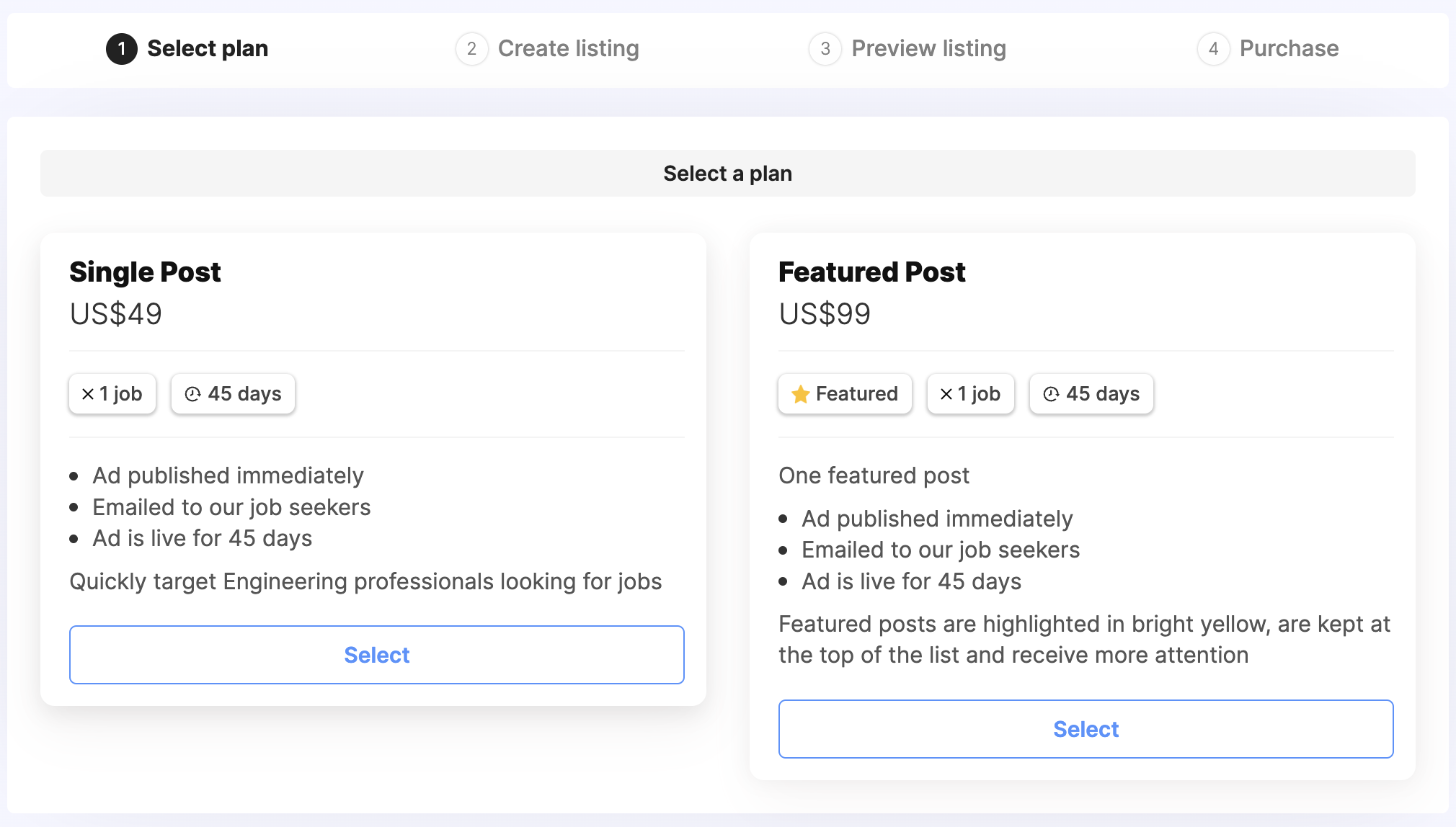Click the Single Post heading
The image size is (1456, 827).
145,272
